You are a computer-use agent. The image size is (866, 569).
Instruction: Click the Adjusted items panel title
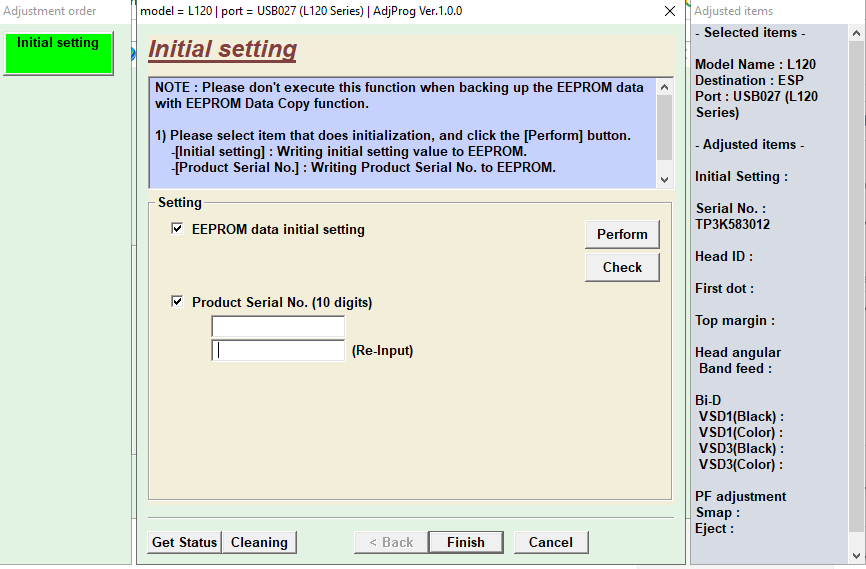click(733, 11)
